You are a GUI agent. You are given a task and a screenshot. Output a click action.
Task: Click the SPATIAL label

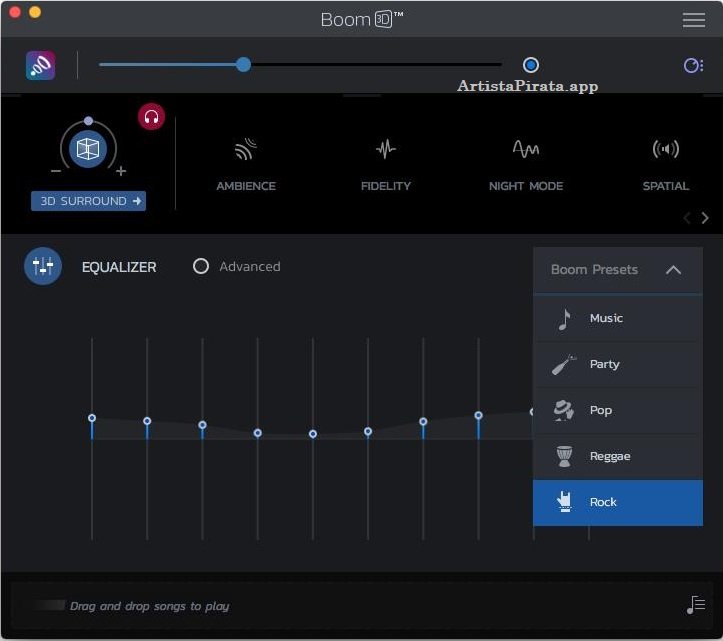[x=666, y=186]
